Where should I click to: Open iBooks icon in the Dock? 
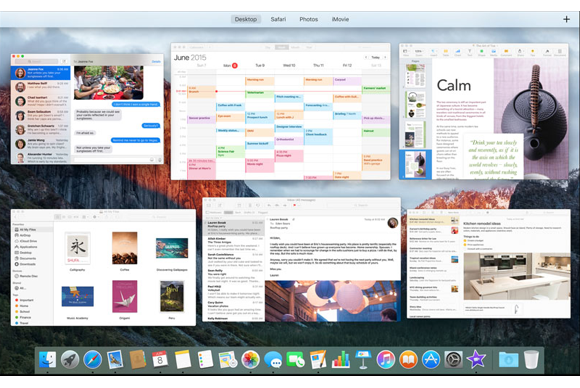408,360
